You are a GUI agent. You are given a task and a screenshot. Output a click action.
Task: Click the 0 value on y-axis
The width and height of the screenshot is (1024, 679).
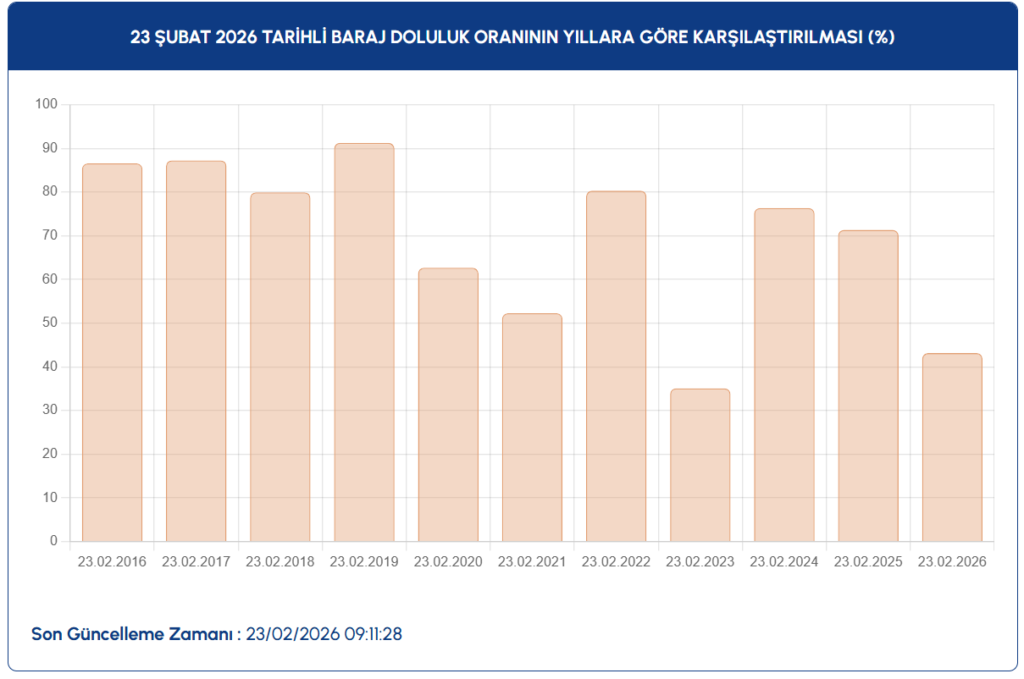tap(54, 541)
